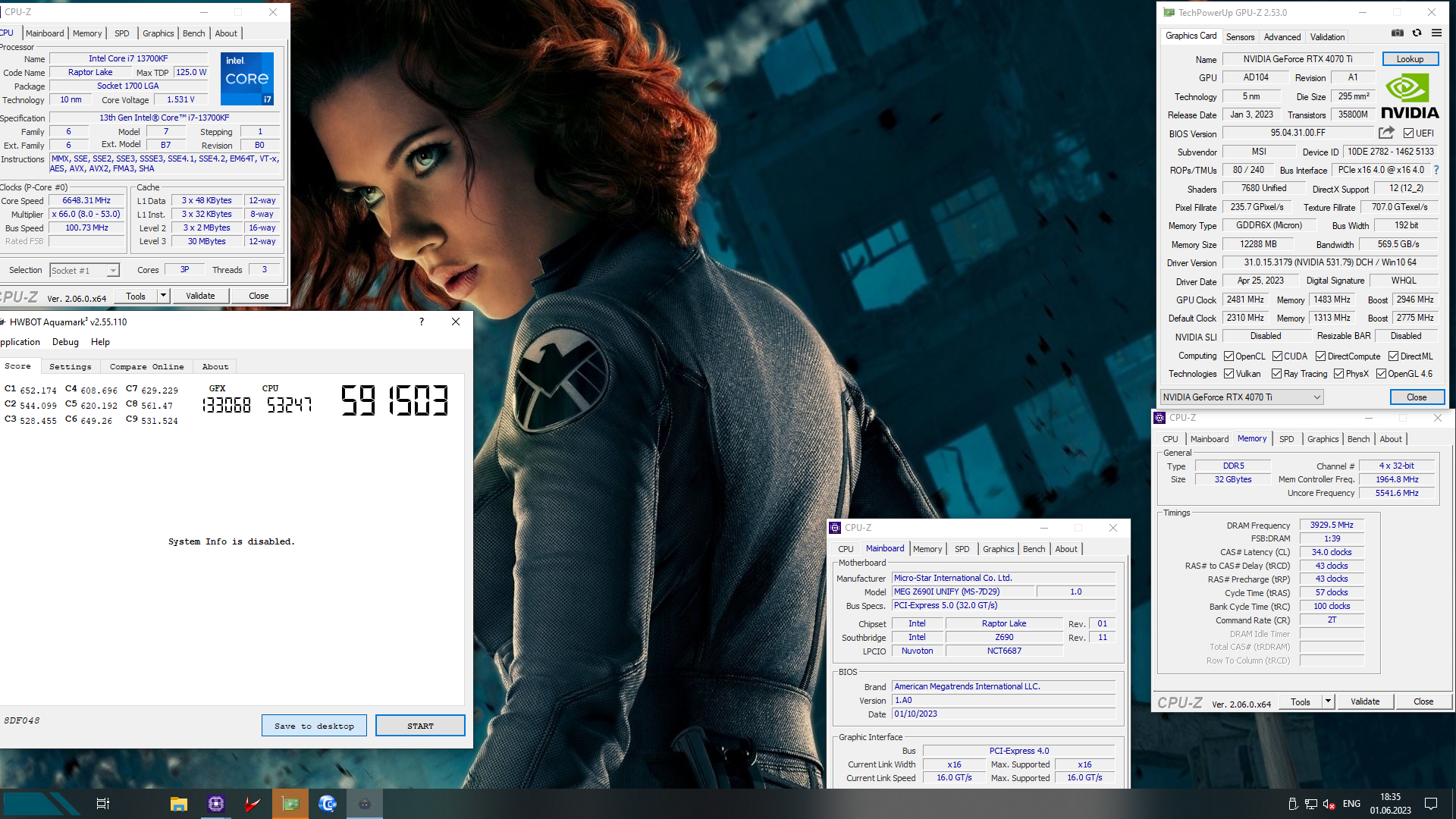
Task: Toggle the DirectCompute checkbox
Action: 1320,356
